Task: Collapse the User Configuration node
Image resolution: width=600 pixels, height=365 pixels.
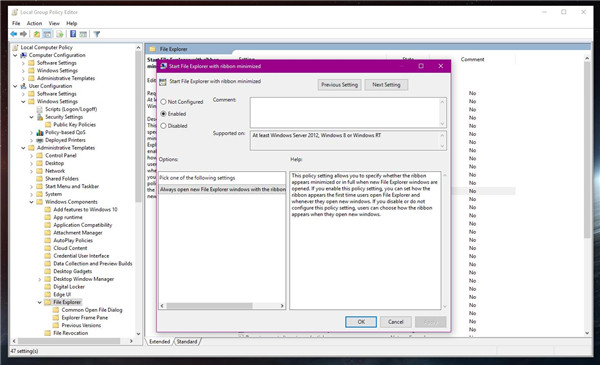Action: (15, 86)
